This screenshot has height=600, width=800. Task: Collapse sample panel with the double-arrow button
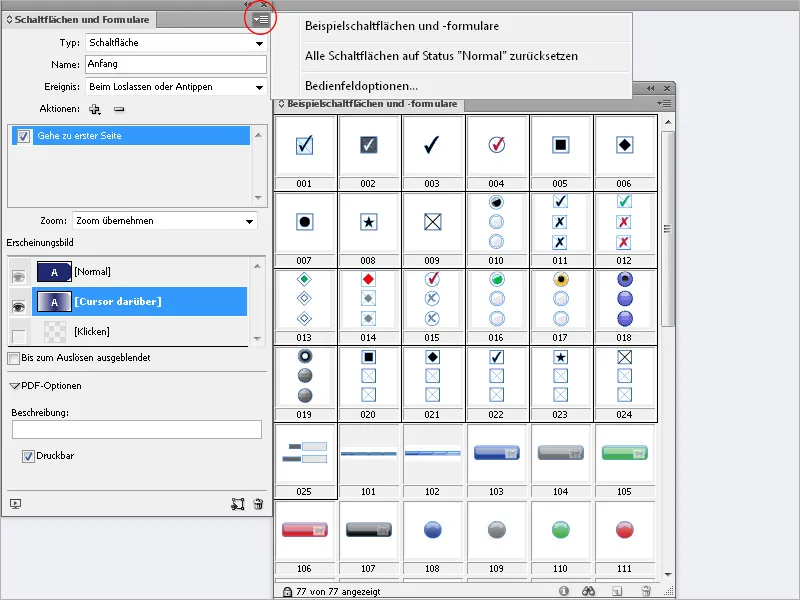pyautogui.click(x=651, y=89)
